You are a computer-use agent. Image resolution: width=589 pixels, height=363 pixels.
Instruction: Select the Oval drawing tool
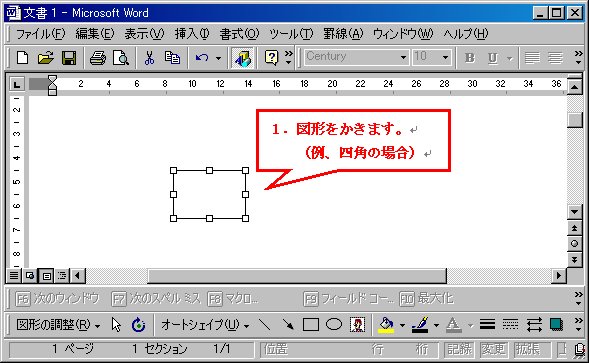tap(334, 325)
